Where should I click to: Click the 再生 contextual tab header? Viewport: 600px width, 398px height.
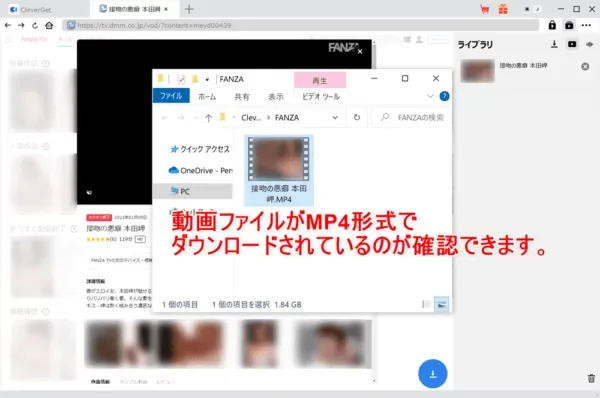coord(320,80)
